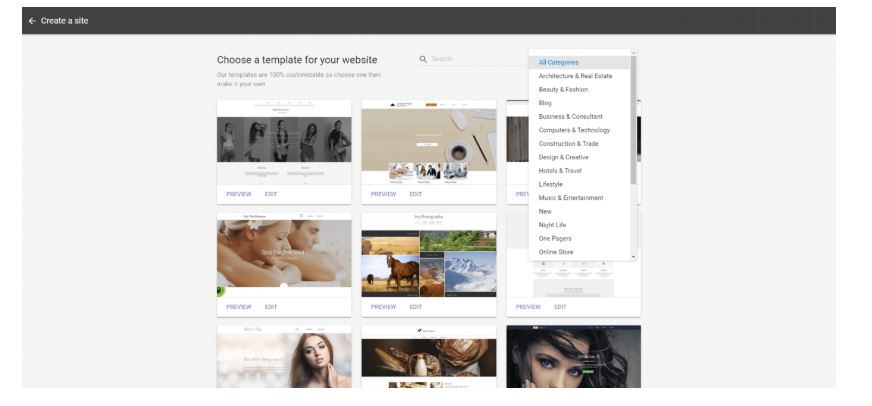872x406 pixels.
Task: Preview the coffee desk business template
Action: (383, 194)
